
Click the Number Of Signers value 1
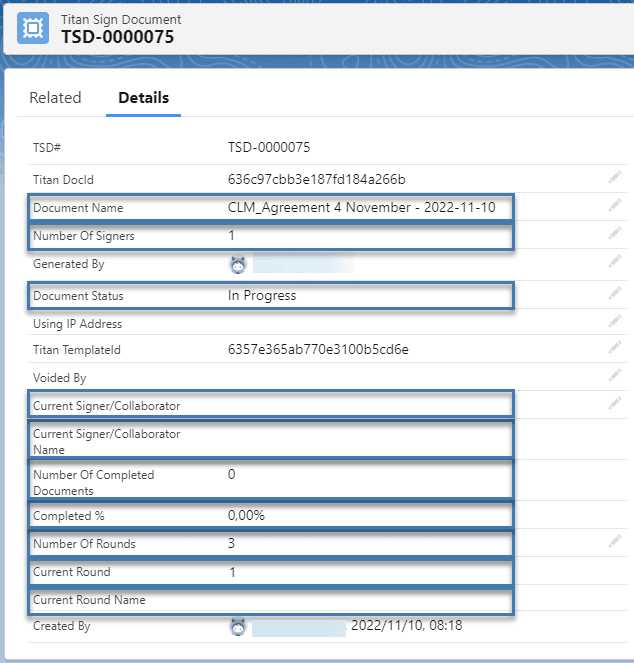pyautogui.click(x=231, y=236)
